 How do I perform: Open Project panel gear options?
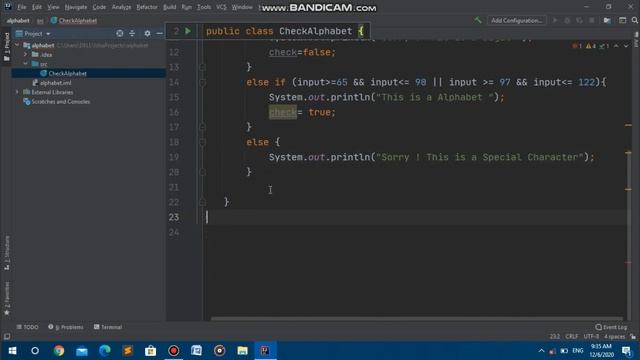point(147,33)
